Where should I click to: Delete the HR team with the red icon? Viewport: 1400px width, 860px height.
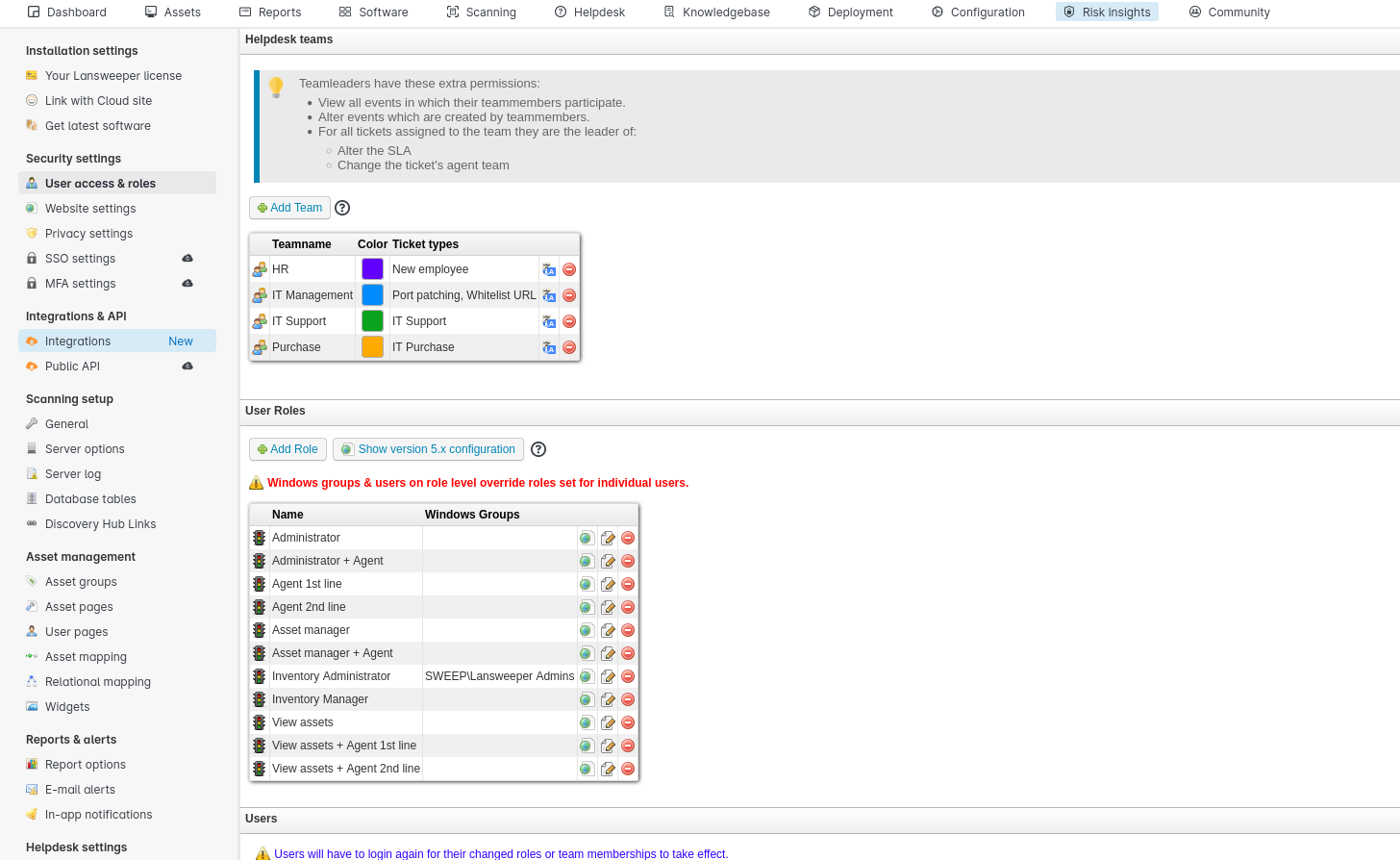coord(569,269)
